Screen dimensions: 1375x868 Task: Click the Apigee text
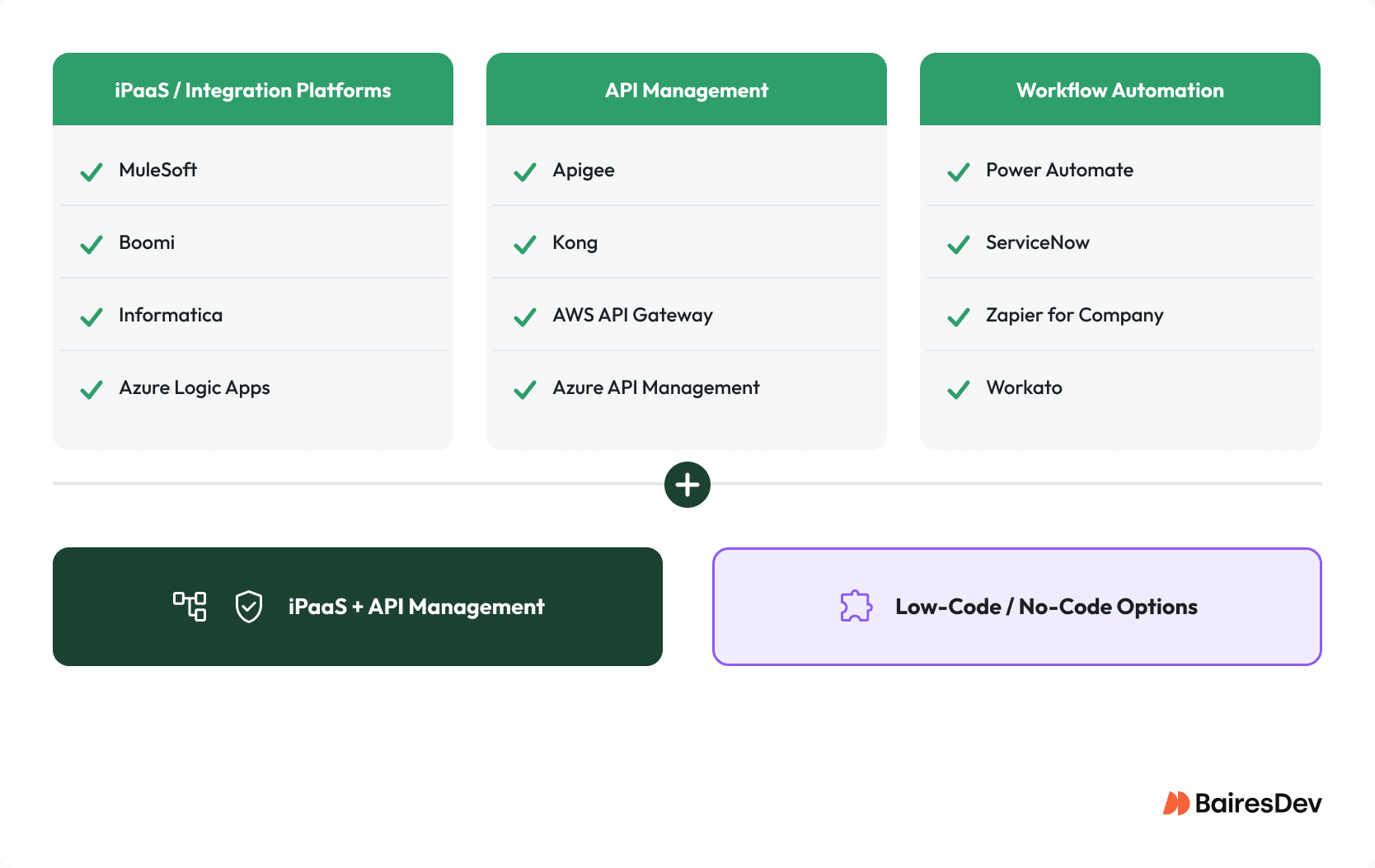[584, 171]
